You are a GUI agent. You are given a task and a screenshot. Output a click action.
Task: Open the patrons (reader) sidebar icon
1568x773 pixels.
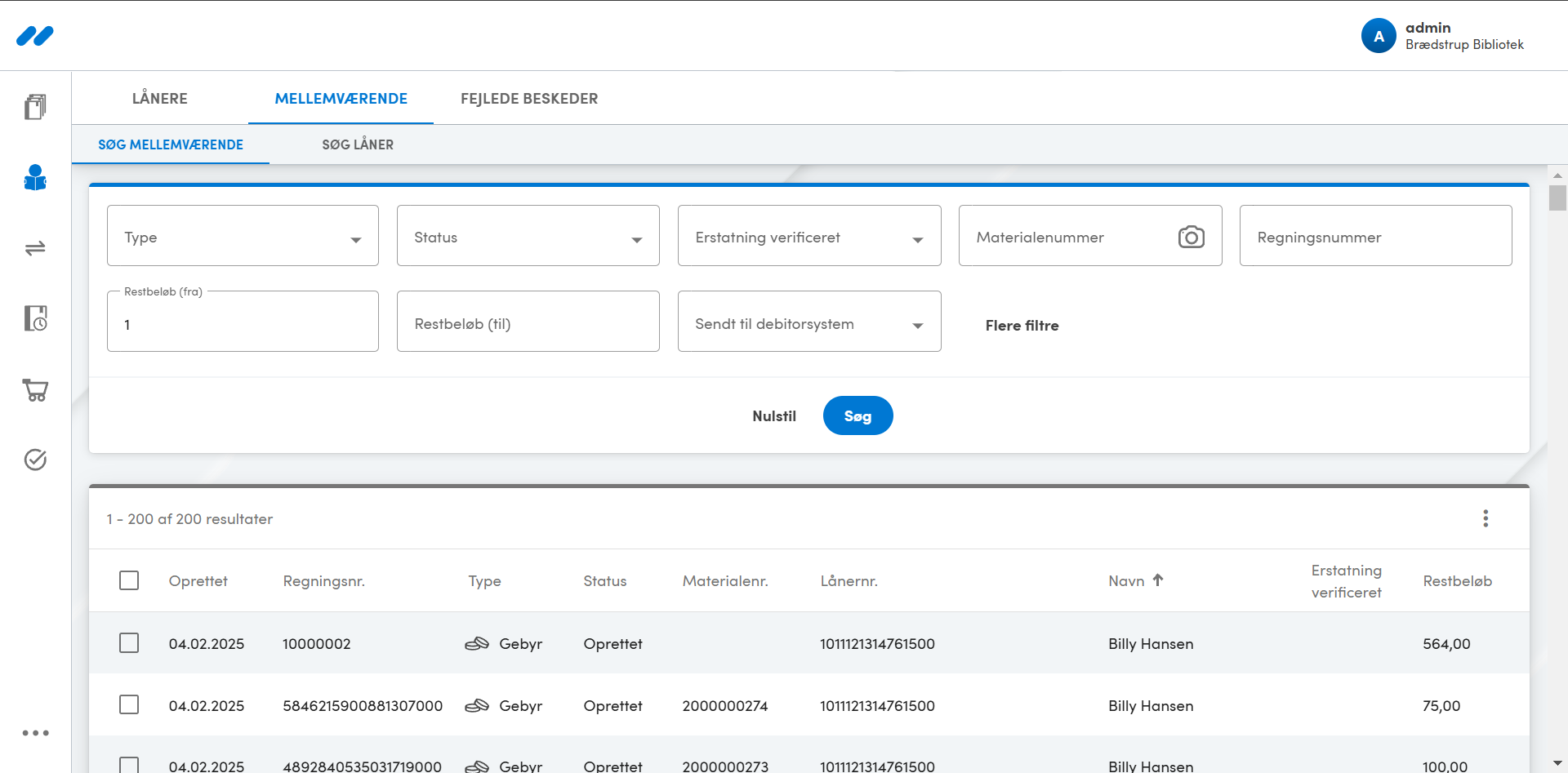[x=35, y=177]
